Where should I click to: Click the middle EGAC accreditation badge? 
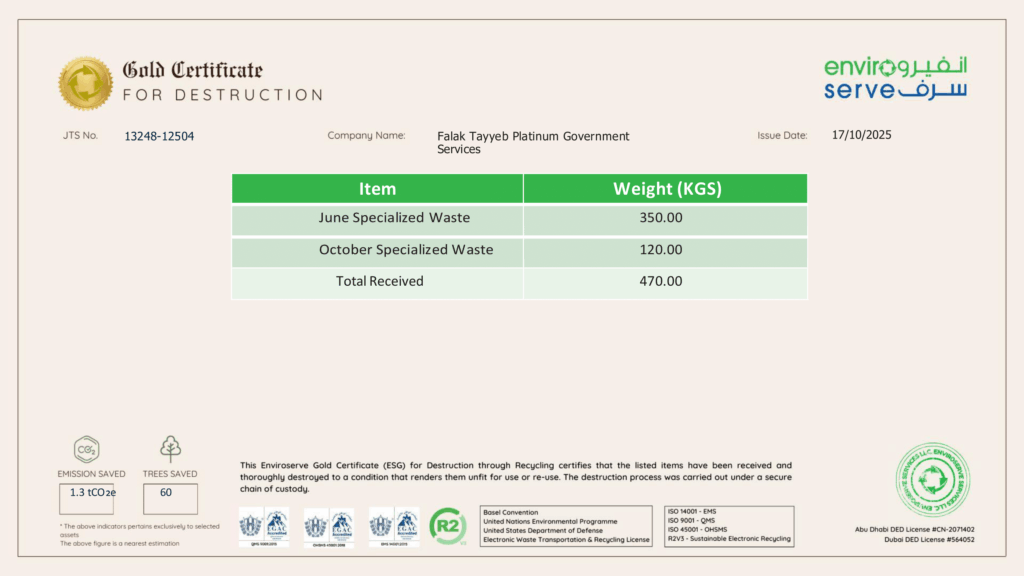[x=328, y=526]
